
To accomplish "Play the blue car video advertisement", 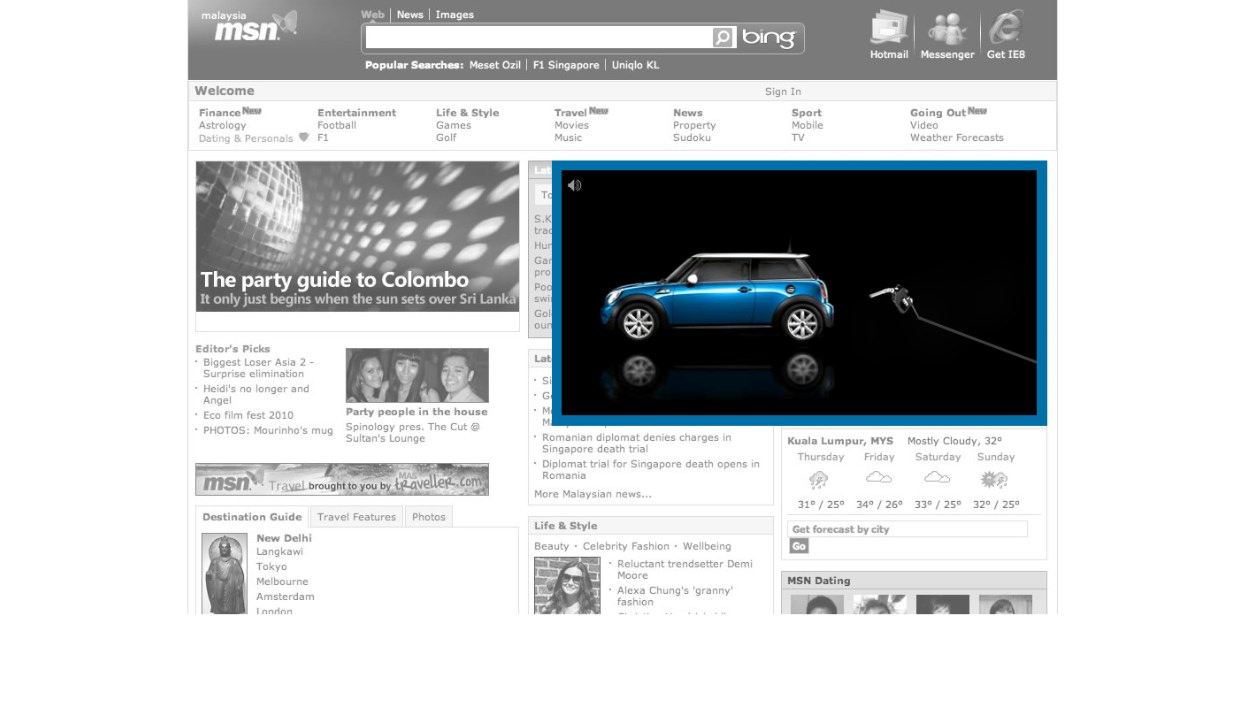I will pos(799,293).
